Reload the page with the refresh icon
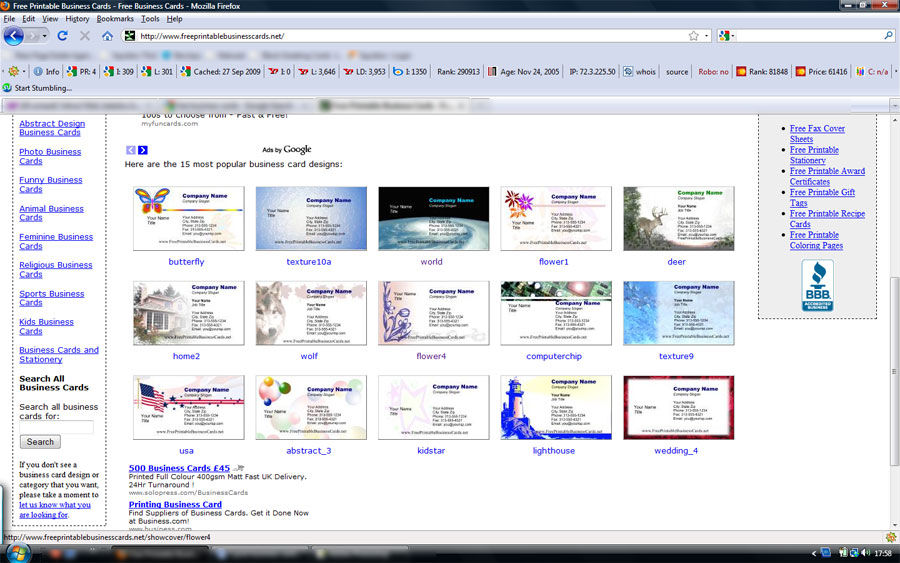 [x=62, y=36]
